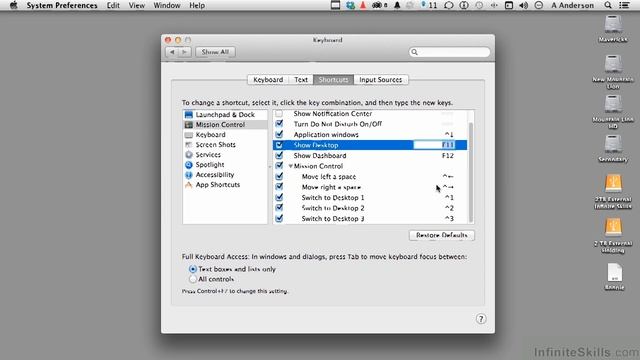Enable the Show Notification Center checkbox

pos(279,113)
